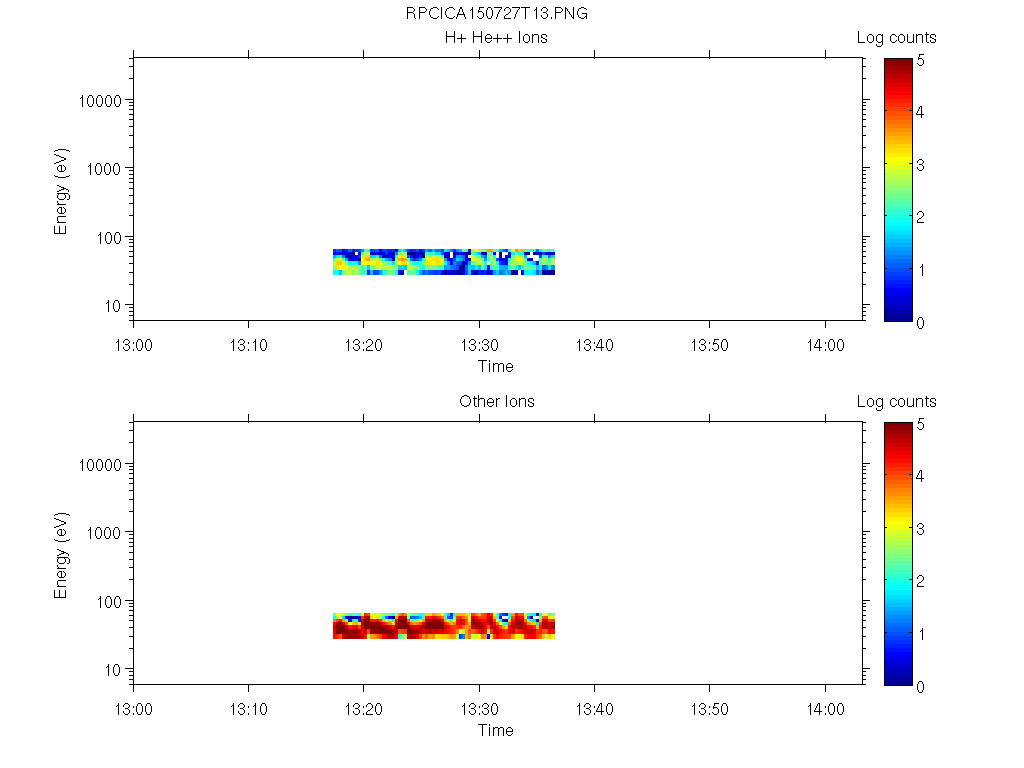
Task: Select color bar value 2 on H+ He++ plot
Action: pyautogui.click(x=920, y=217)
